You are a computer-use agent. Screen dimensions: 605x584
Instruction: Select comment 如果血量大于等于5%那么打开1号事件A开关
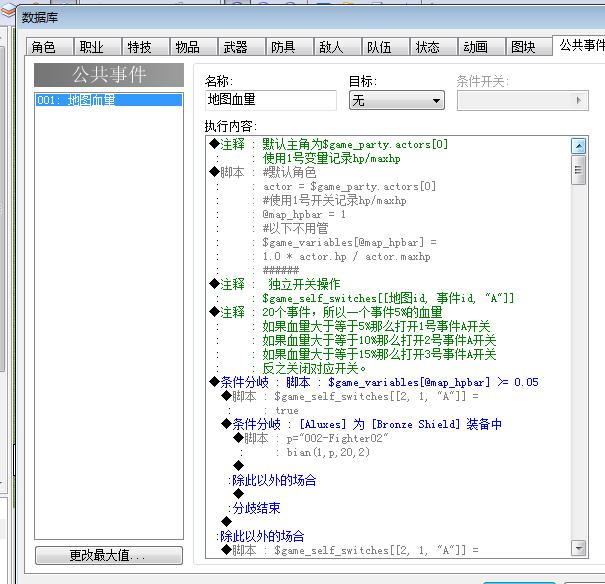coord(376,326)
